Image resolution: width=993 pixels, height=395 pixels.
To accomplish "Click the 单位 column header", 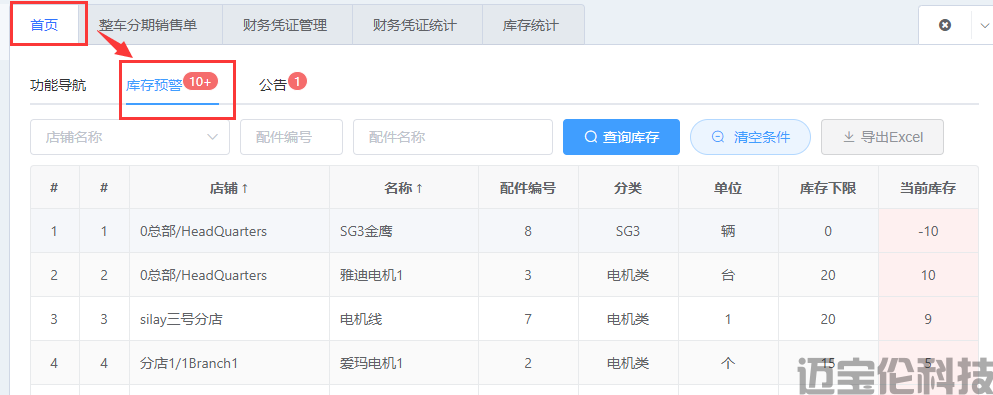I will (728, 188).
